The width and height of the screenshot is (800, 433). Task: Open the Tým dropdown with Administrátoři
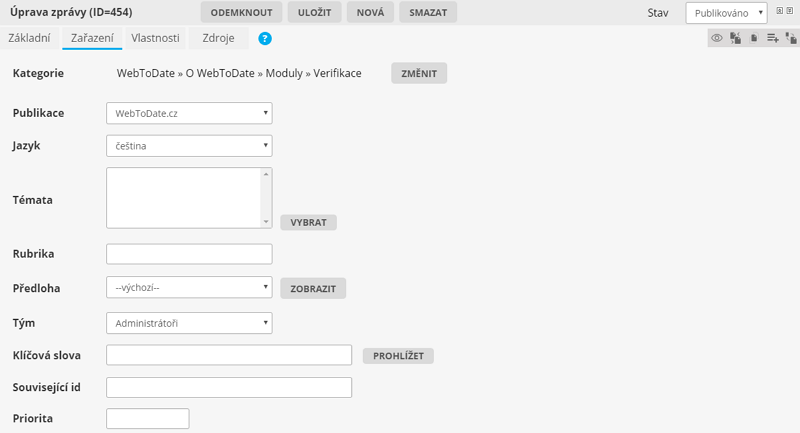point(189,323)
